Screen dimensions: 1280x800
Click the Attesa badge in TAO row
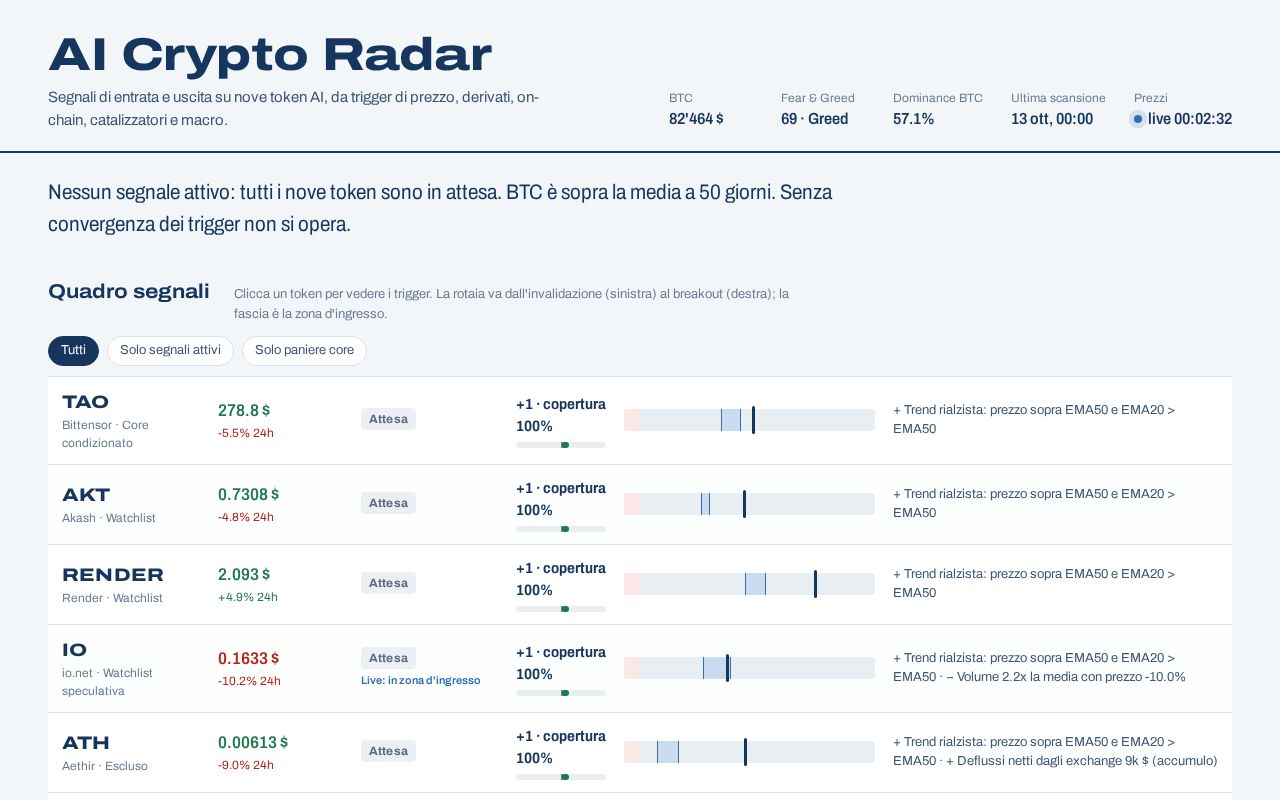click(388, 419)
